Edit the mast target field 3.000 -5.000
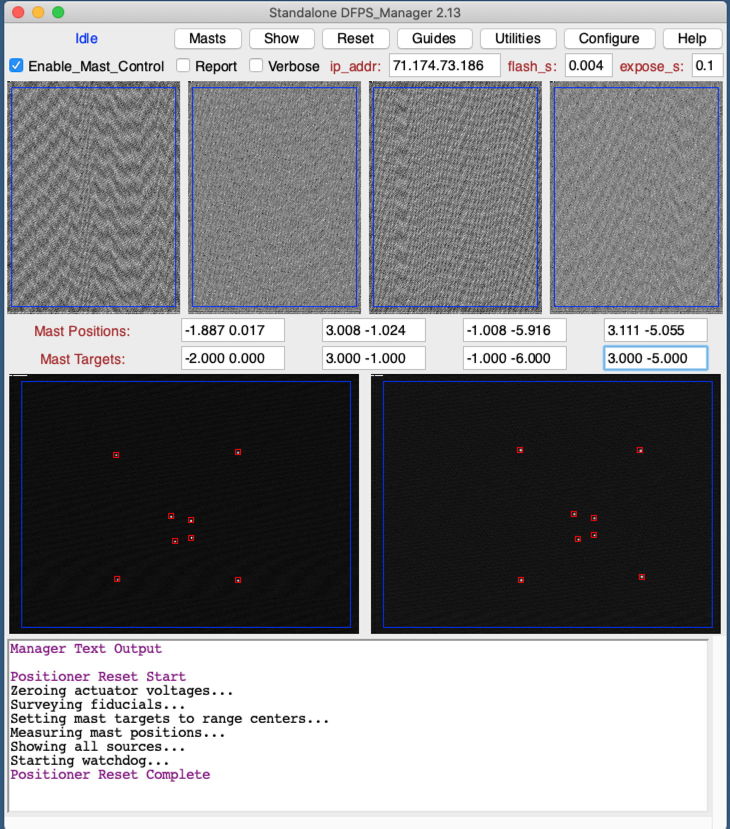 tap(655, 358)
